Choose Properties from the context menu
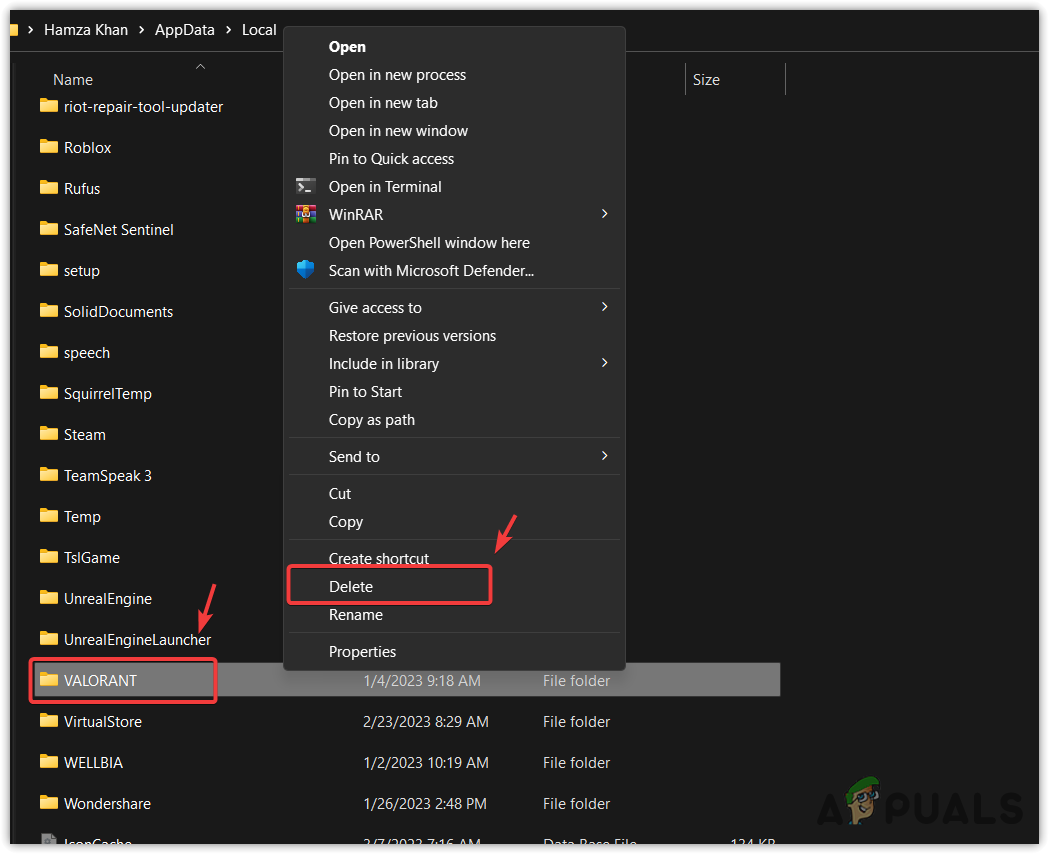The height and width of the screenshot is (854, 1049). click(x=362, y=651)
